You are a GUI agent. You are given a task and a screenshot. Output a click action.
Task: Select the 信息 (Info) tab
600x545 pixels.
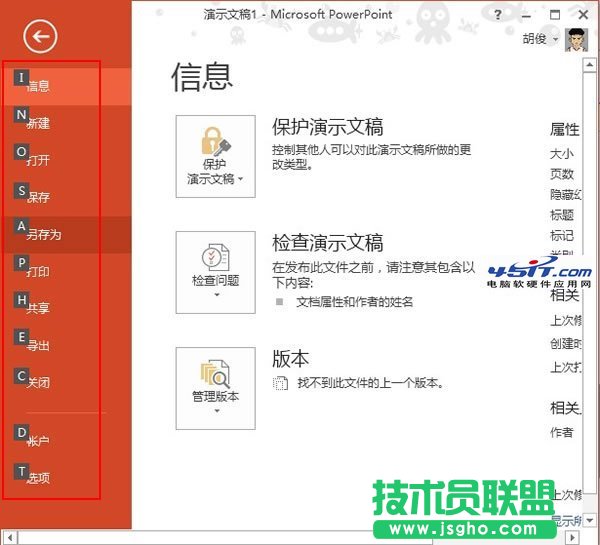(x=40, y=86)
